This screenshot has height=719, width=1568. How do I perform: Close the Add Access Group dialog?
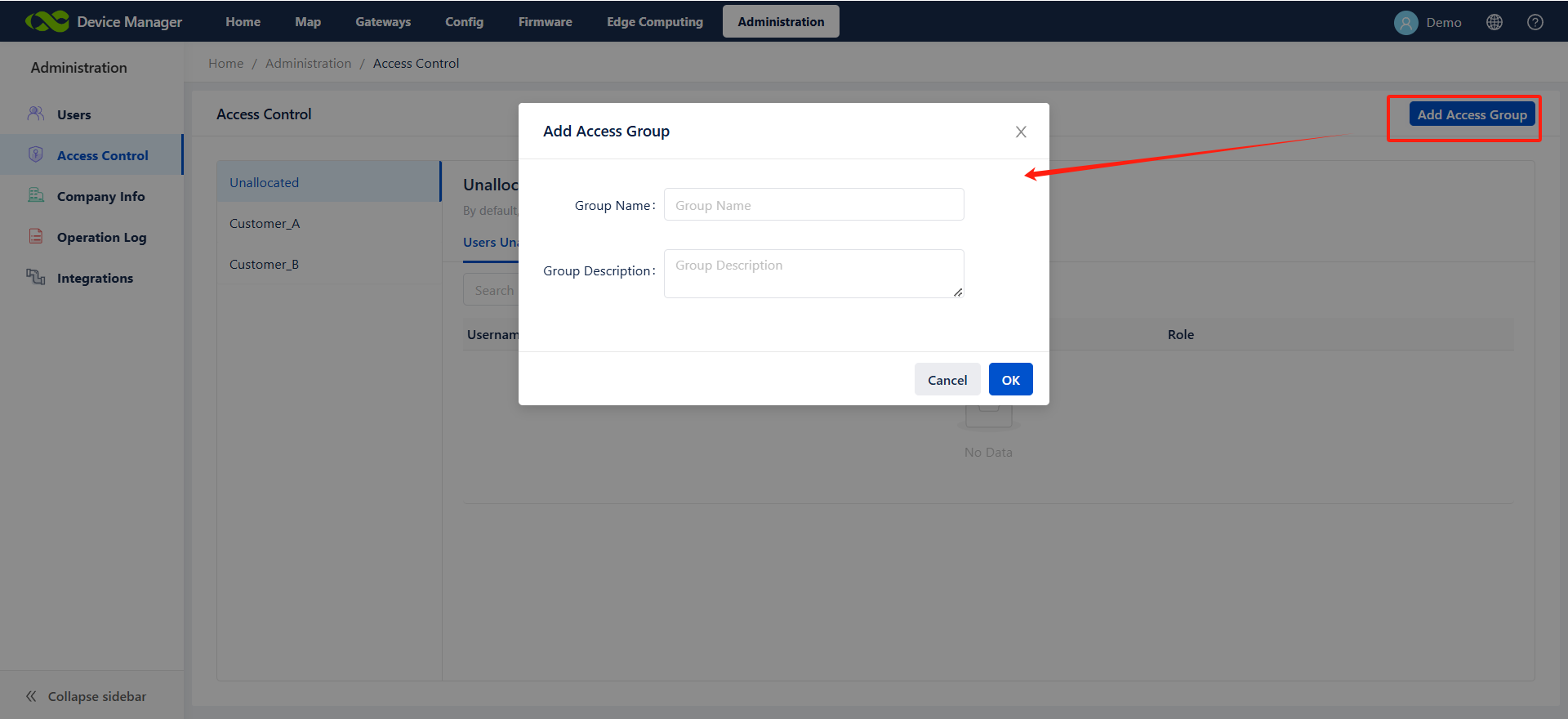[1021, 132]
